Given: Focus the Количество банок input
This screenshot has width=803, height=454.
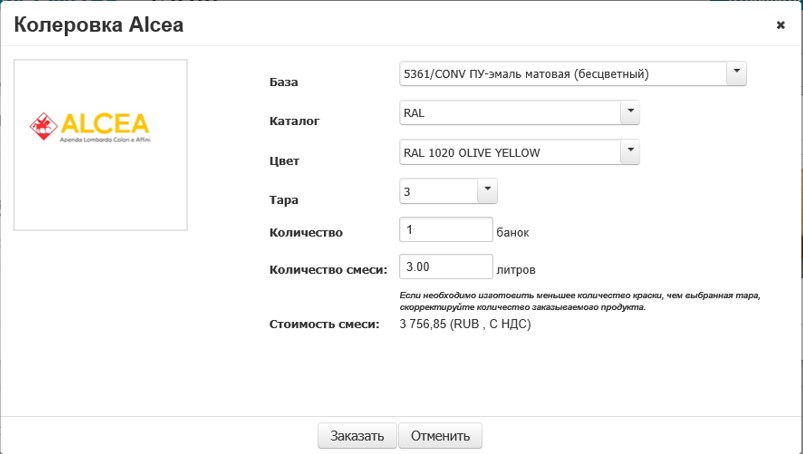Looking at the screenshot, I should click(x=445, y=230).
